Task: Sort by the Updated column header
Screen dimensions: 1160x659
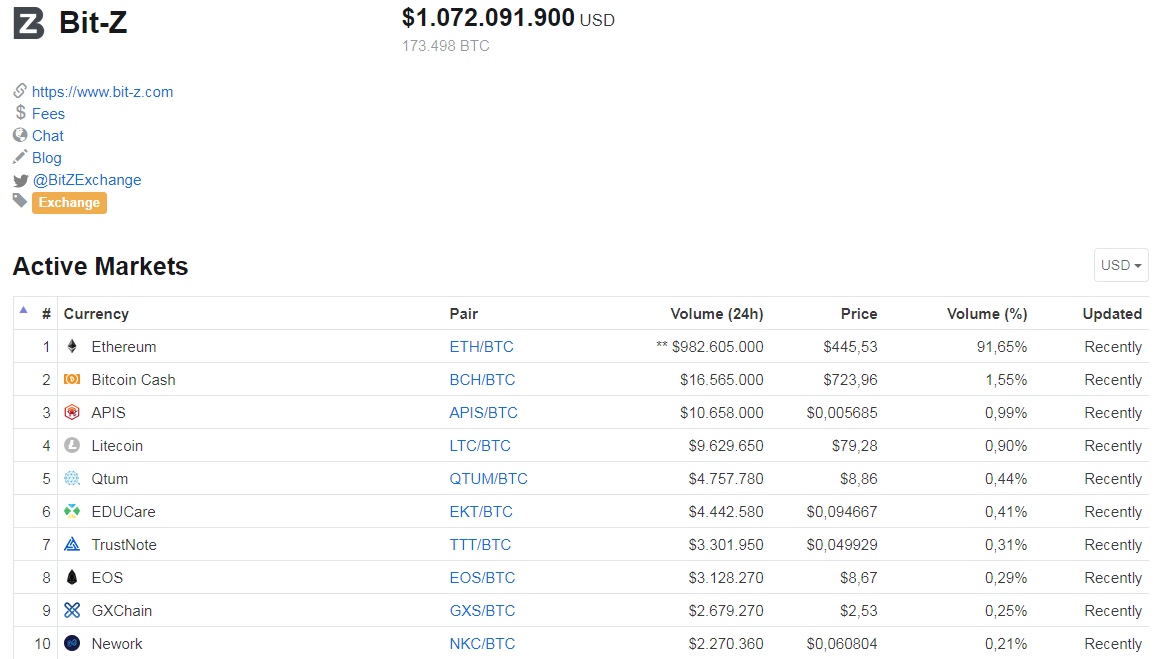Action: point(1113,314)
